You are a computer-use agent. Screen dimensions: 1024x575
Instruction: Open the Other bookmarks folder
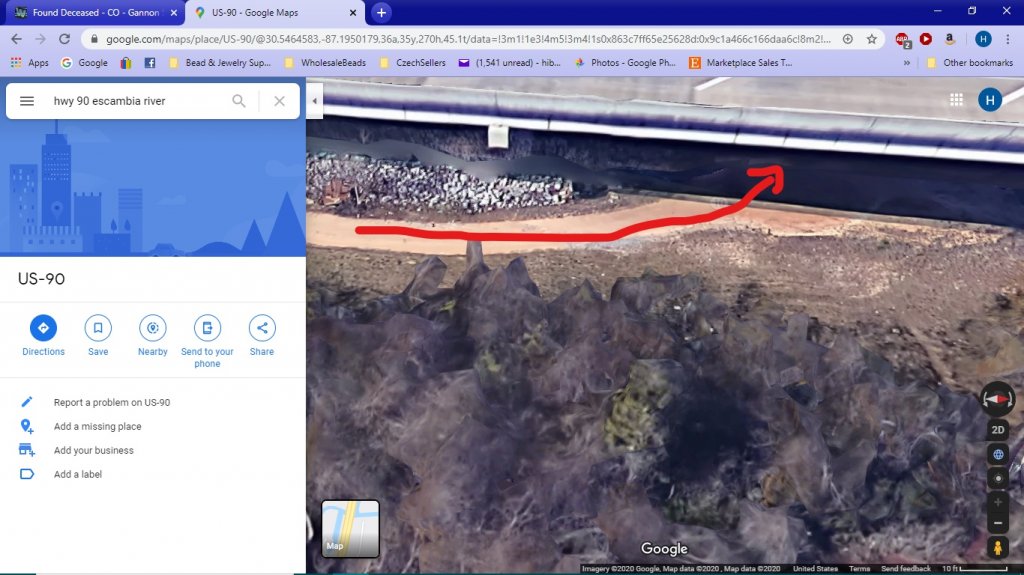968,63
